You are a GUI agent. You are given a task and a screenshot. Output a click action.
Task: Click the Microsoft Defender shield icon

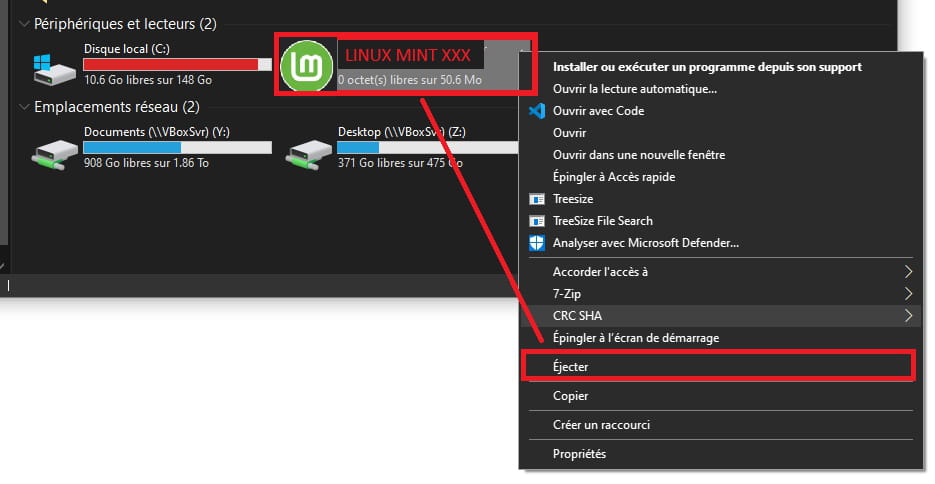pos(537,243)
